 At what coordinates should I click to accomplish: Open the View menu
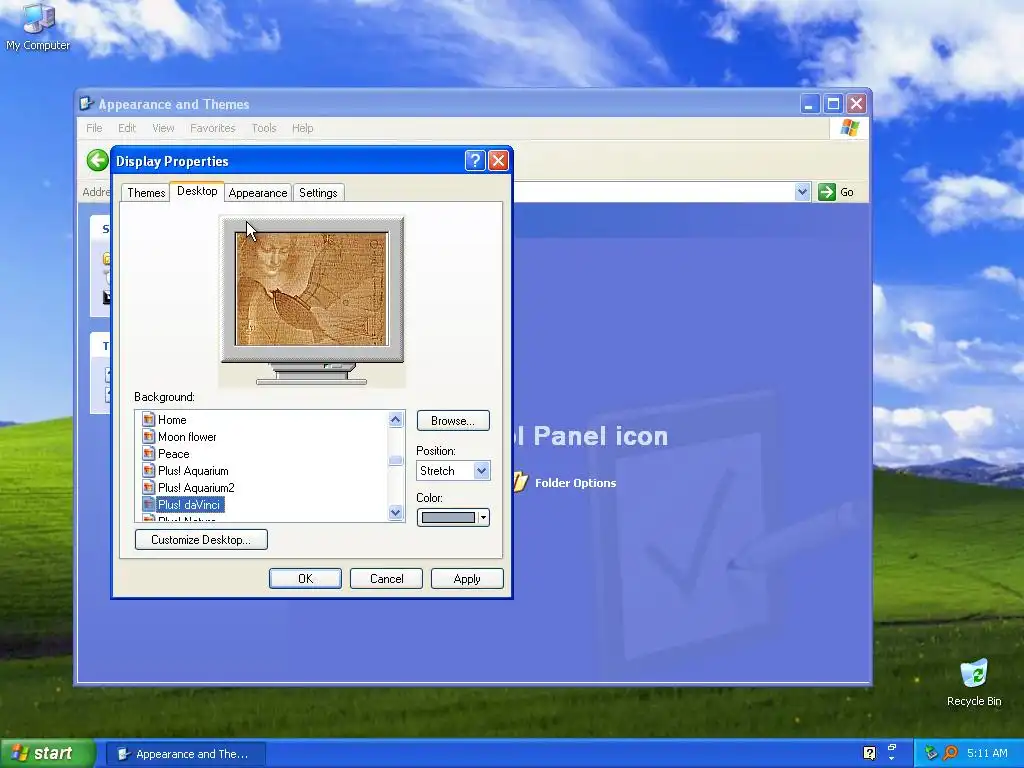coord(163,128)
